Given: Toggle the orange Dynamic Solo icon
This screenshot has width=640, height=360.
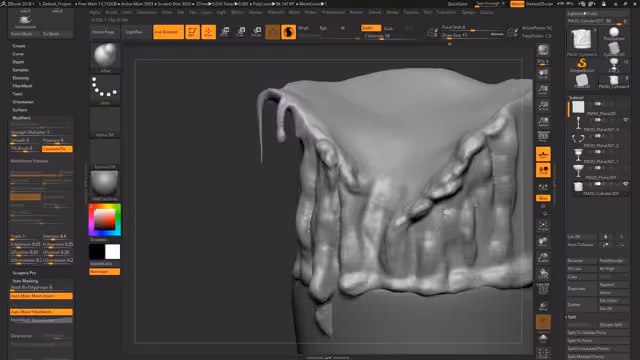Looking at the screenshot, I should [543, 322].
